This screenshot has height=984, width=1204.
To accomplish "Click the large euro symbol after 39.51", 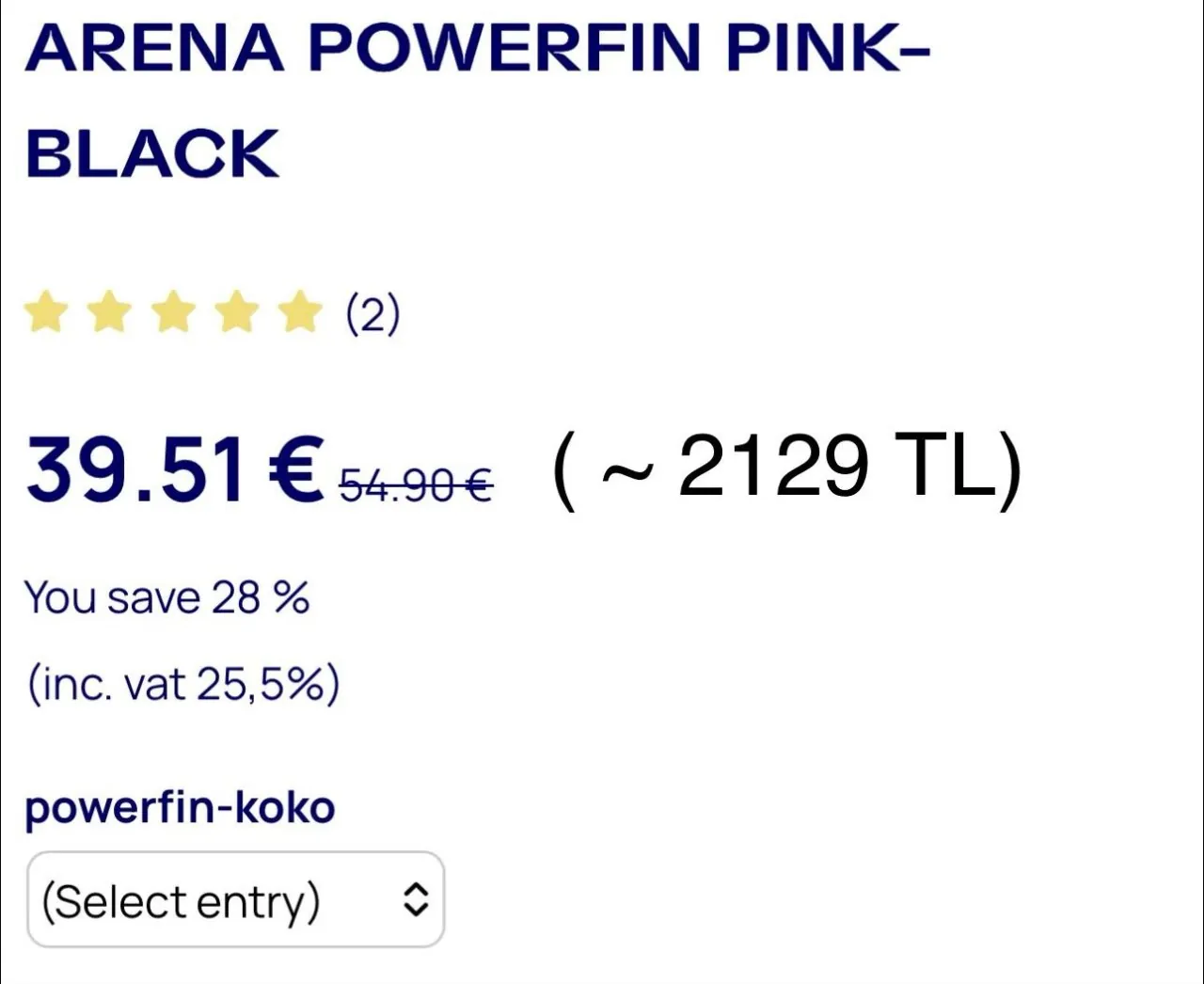I will tap(295, 468).
